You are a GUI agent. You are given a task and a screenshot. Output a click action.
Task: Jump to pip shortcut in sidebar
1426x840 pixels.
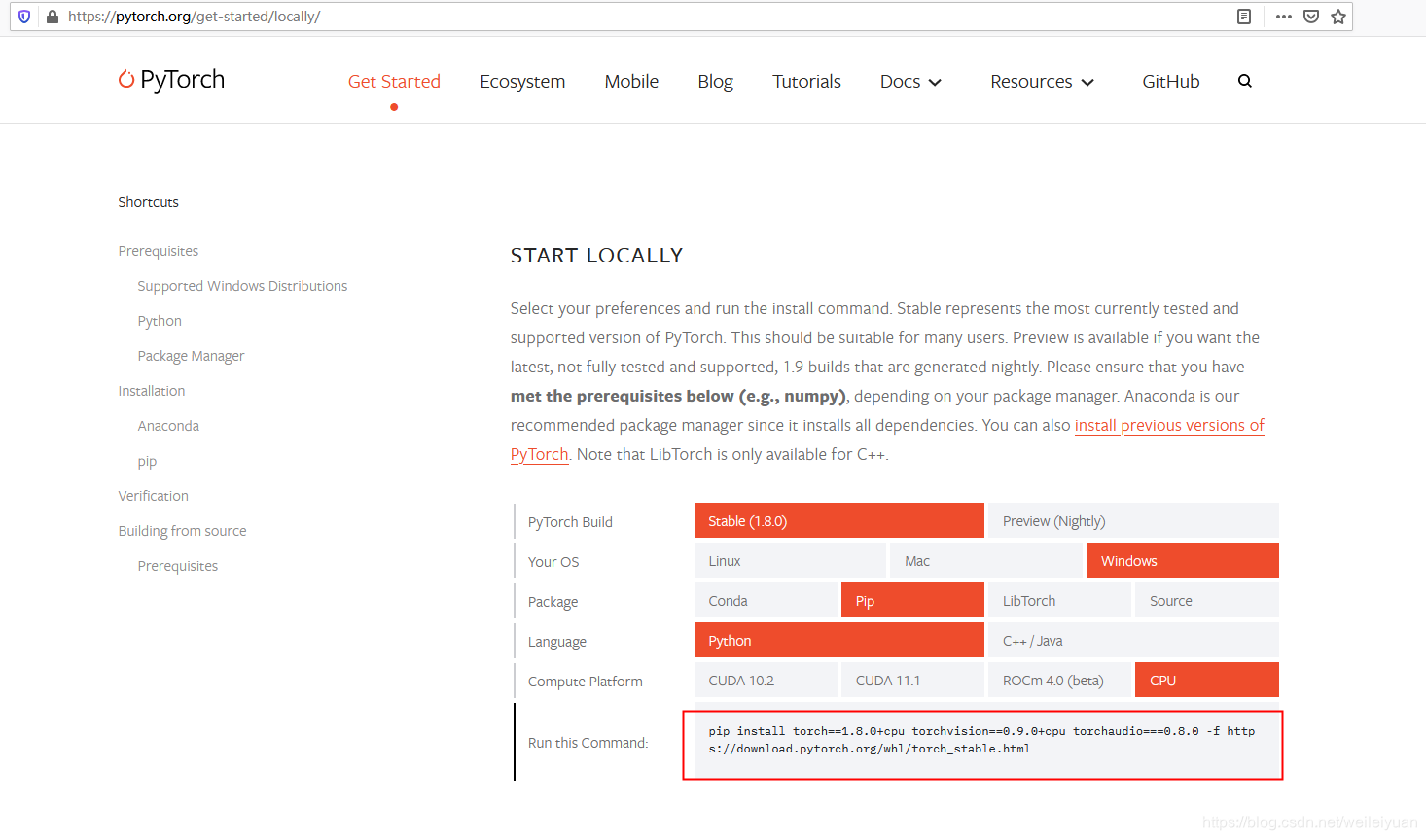[147, 461]
